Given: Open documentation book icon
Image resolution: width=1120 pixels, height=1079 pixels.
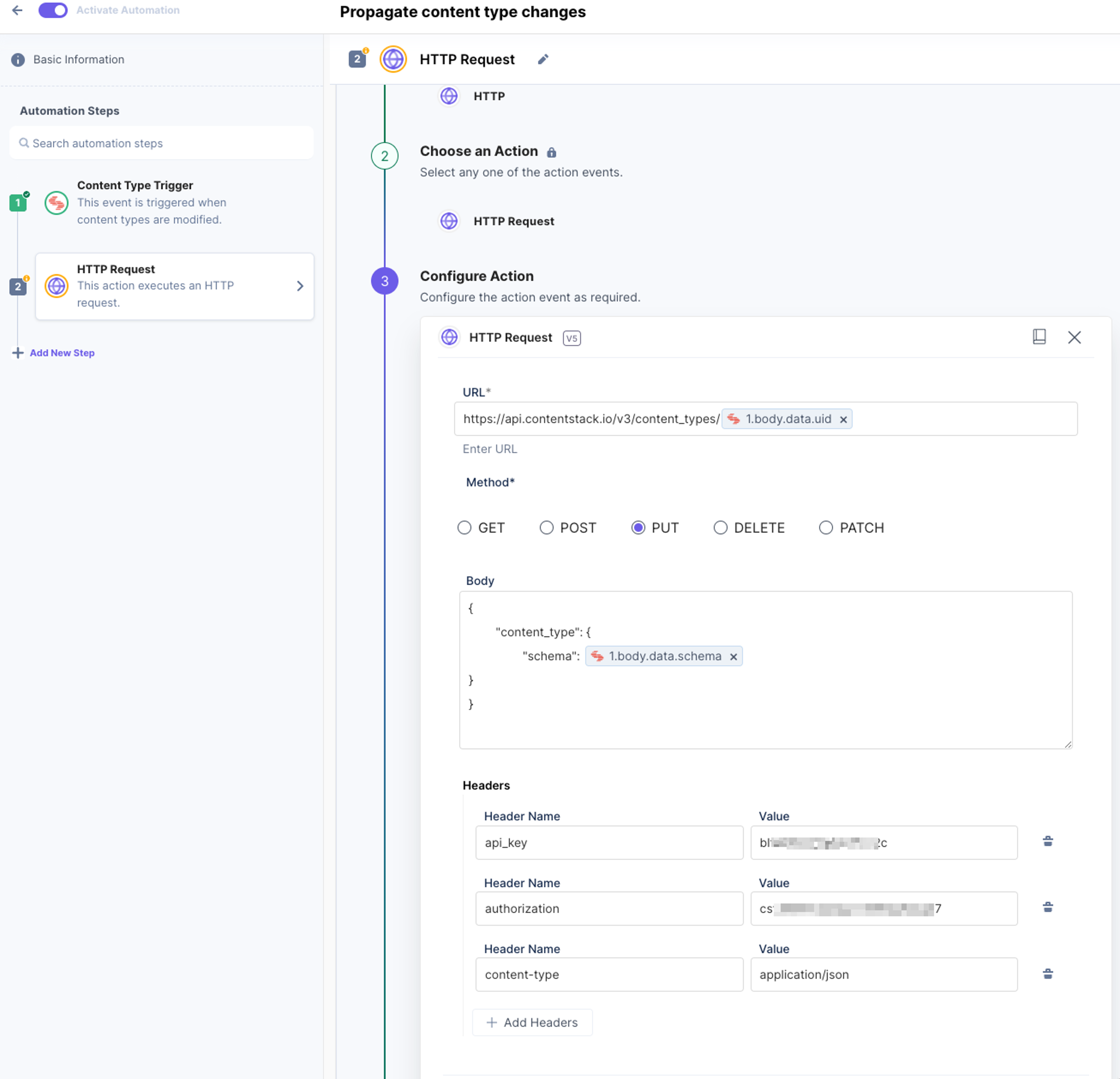Looking at the screenshot, I should [x=1039, y=336].
